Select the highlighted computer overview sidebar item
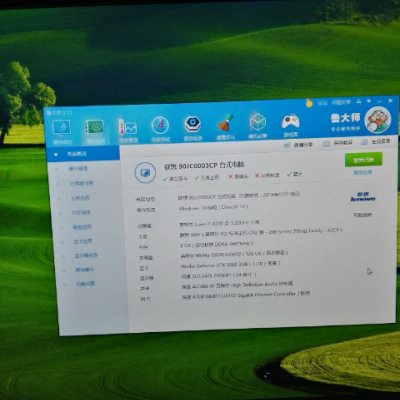This screenshot has height=400, width=400. tap(82, 154)
